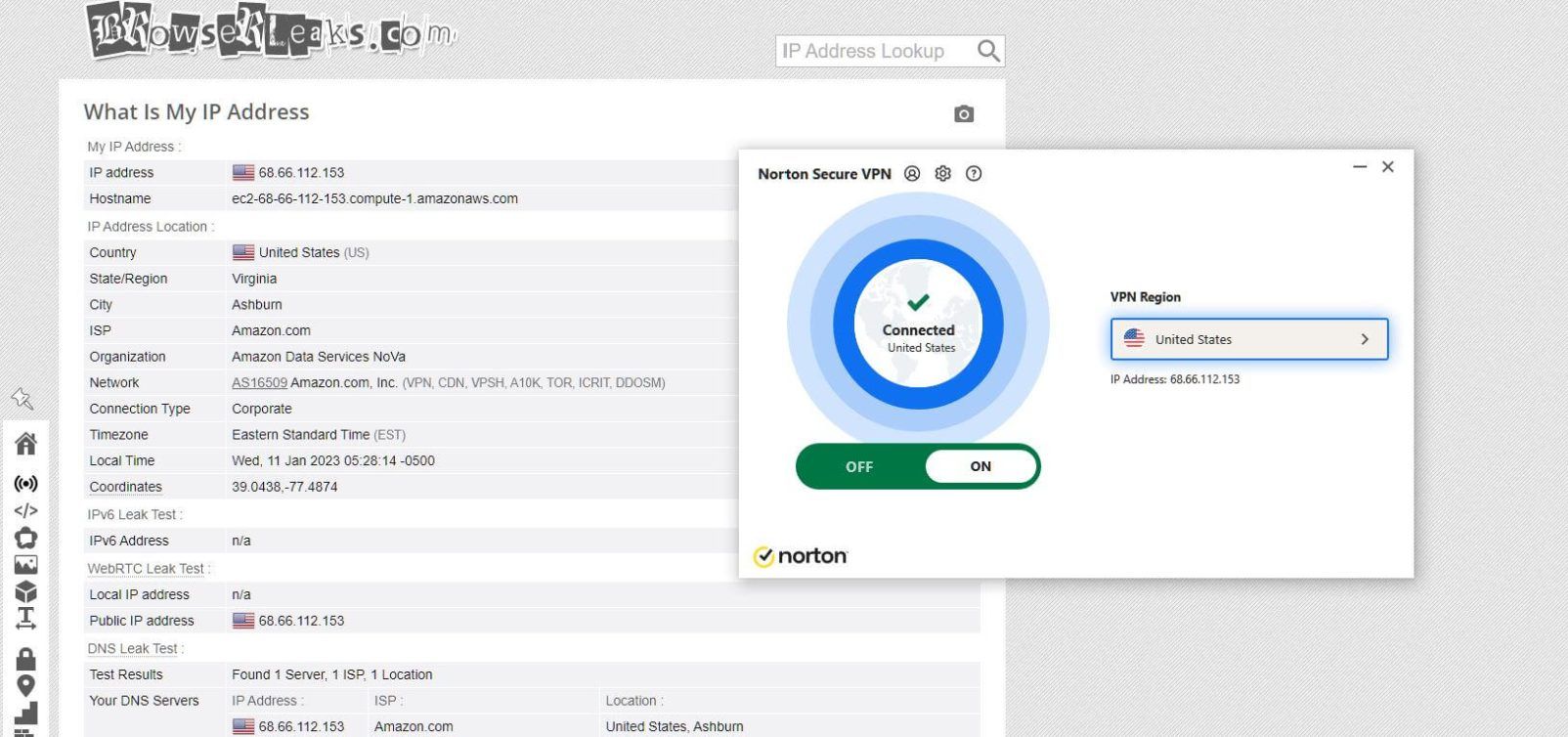Click the 'Virginia' State/Region value

click(x=254, y=279)
